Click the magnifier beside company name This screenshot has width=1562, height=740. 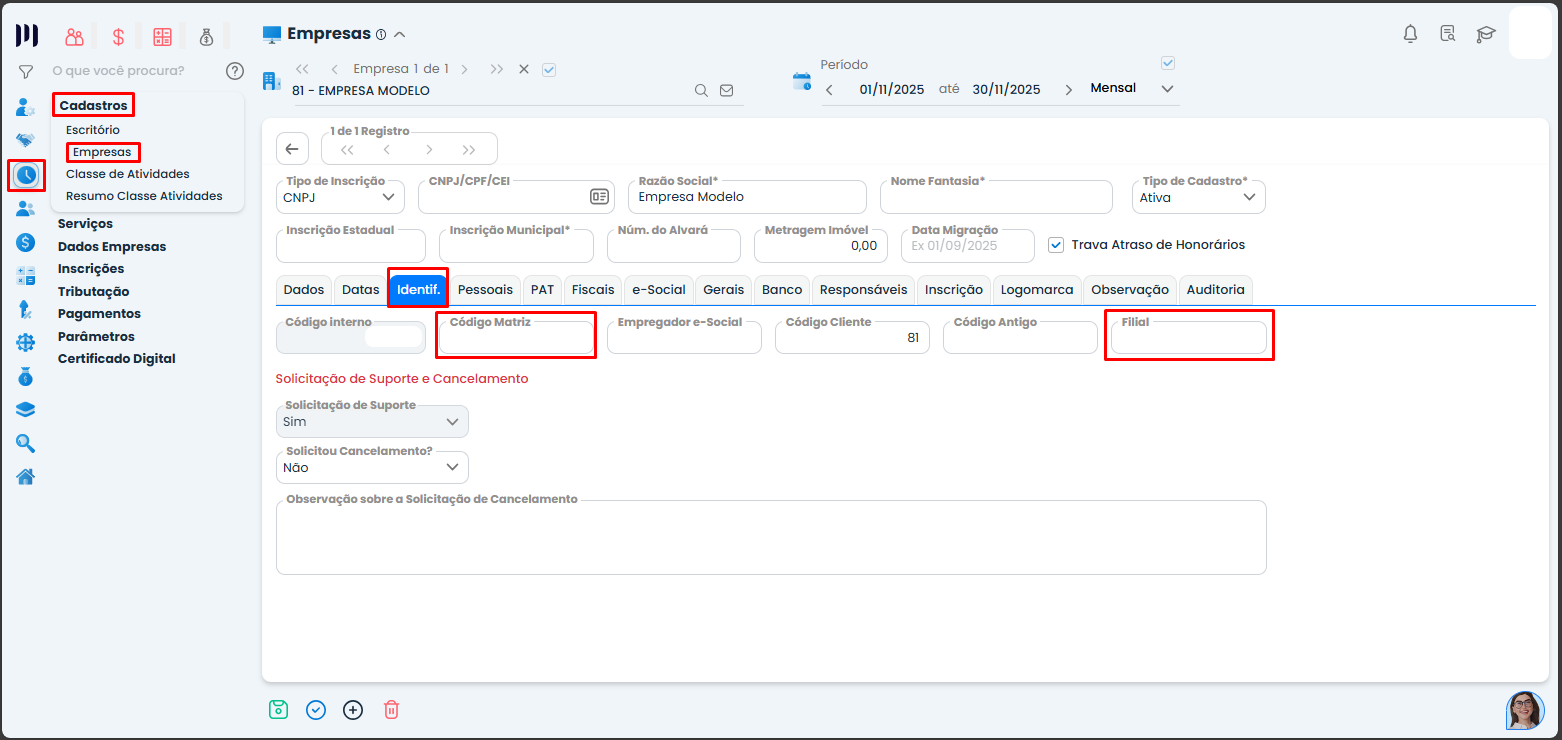702,90
